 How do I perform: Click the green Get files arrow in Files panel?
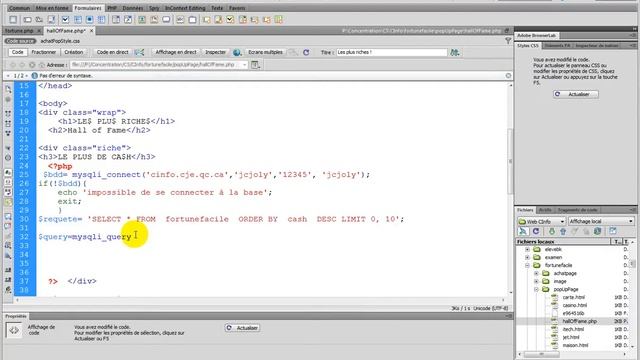click(551, 231)
